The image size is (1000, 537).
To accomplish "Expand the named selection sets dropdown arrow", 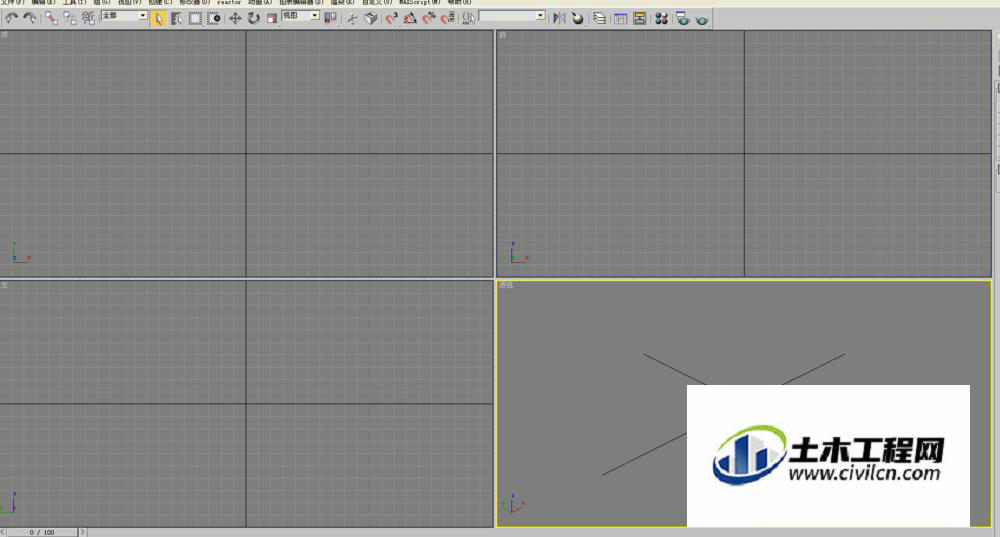I will coord(541,15).
